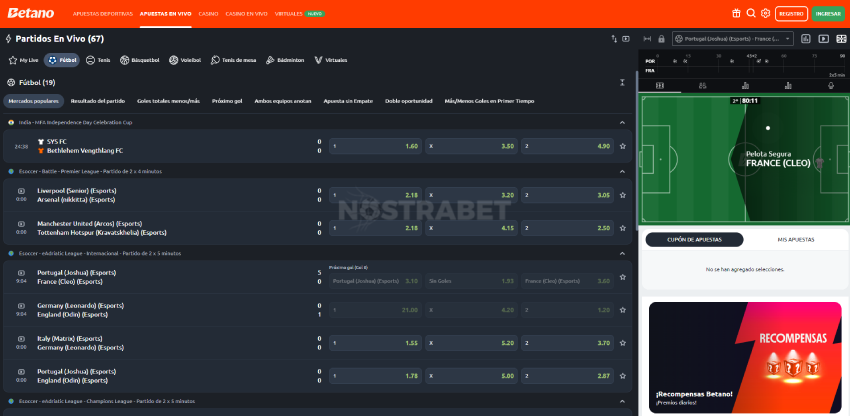Screen dimensions: 850x416
Task: Select Apuestas en Vivo menu item
Action: [x=165, y=14]
